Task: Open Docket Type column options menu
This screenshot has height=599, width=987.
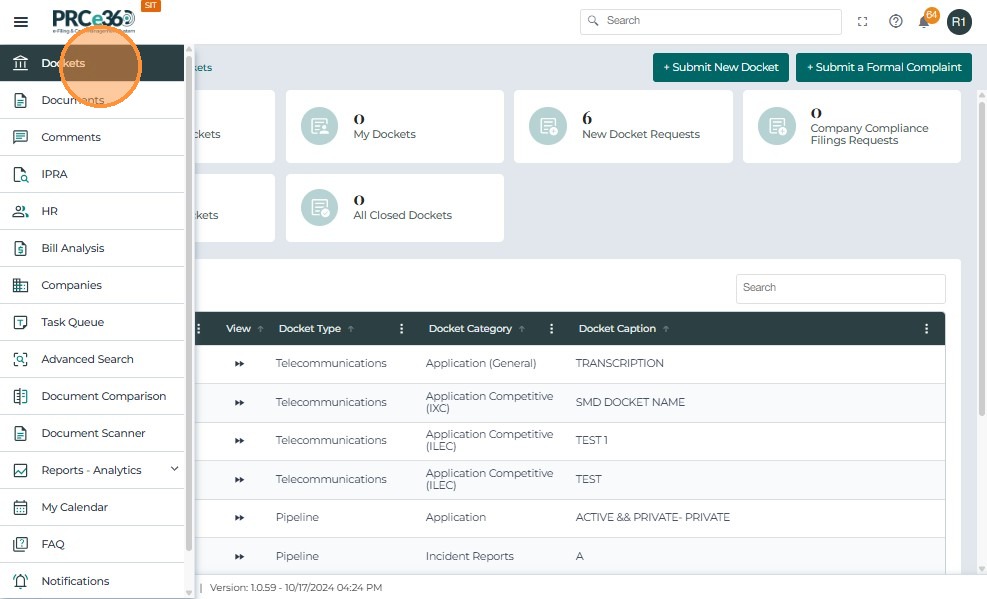Action: [x=402, y=329]
